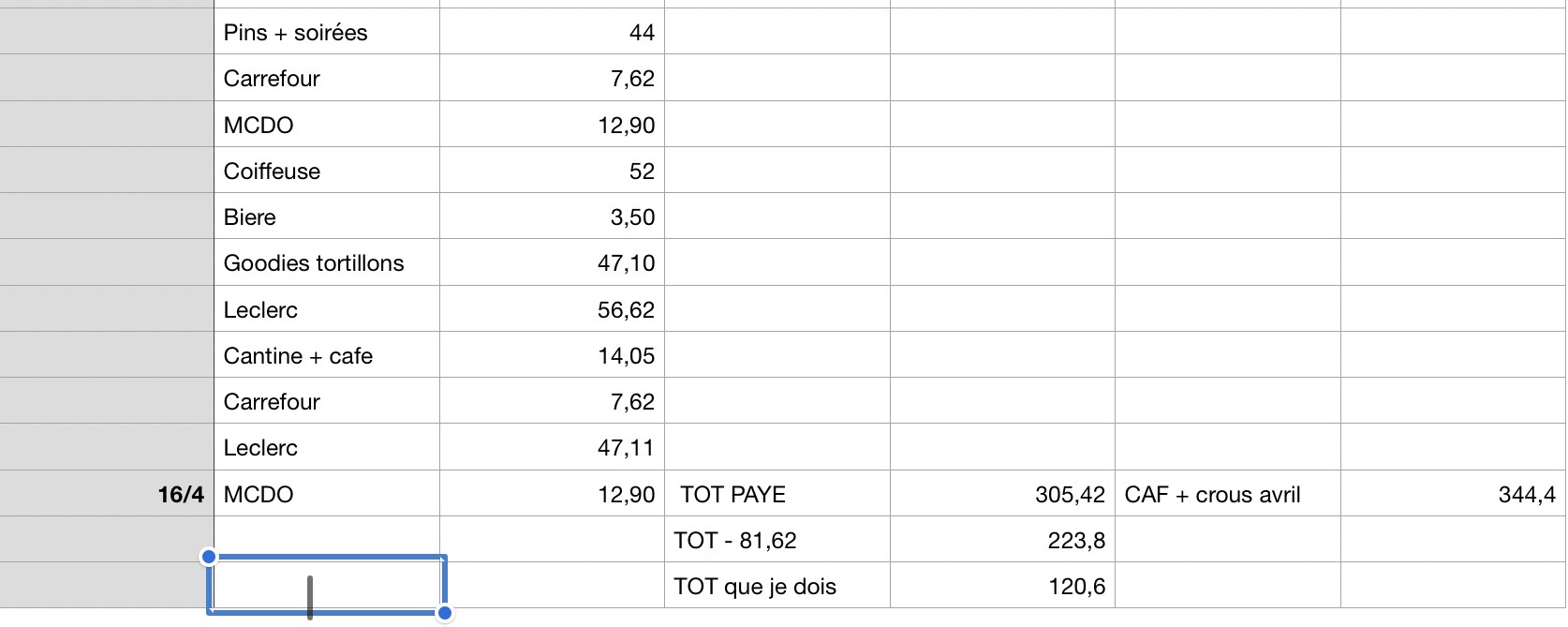Click the Coiffeuse amount 52 cell
Screen dimensions: 1568x627
pyautogui.click(x=552, y=172)
